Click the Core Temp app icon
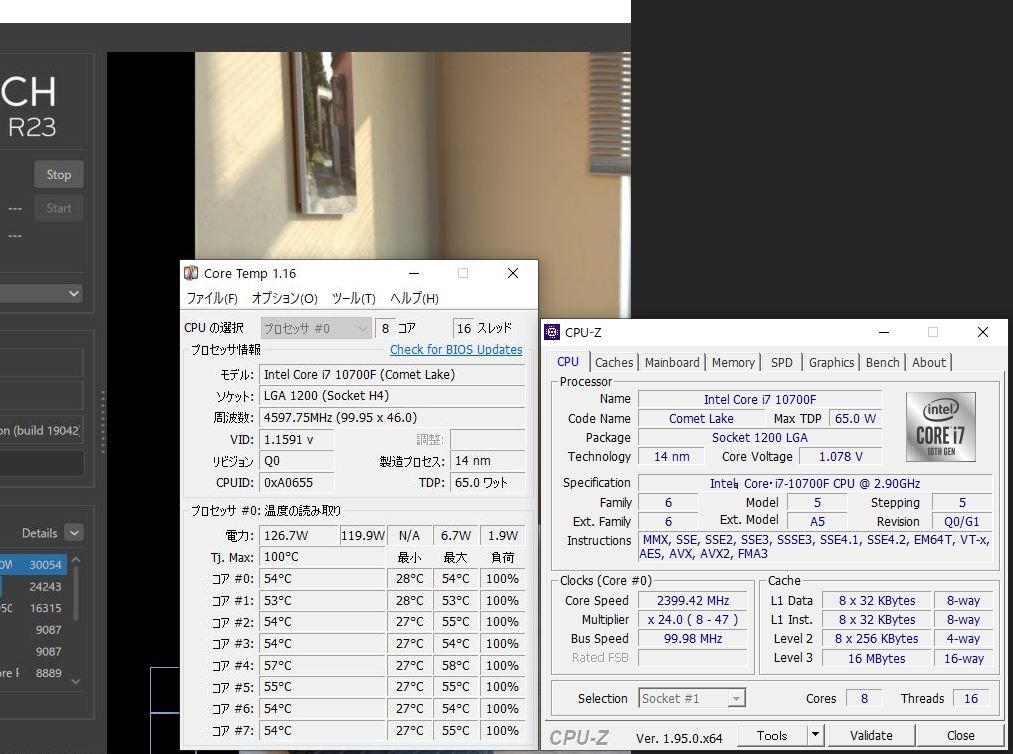 (191, 273)
